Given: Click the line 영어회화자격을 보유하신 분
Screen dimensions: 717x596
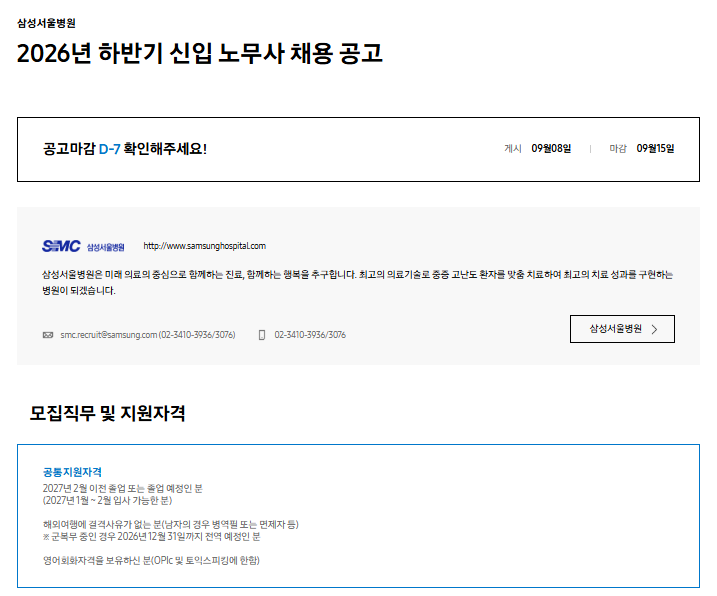Looking at the screenshot, I should tap(151, 560).
